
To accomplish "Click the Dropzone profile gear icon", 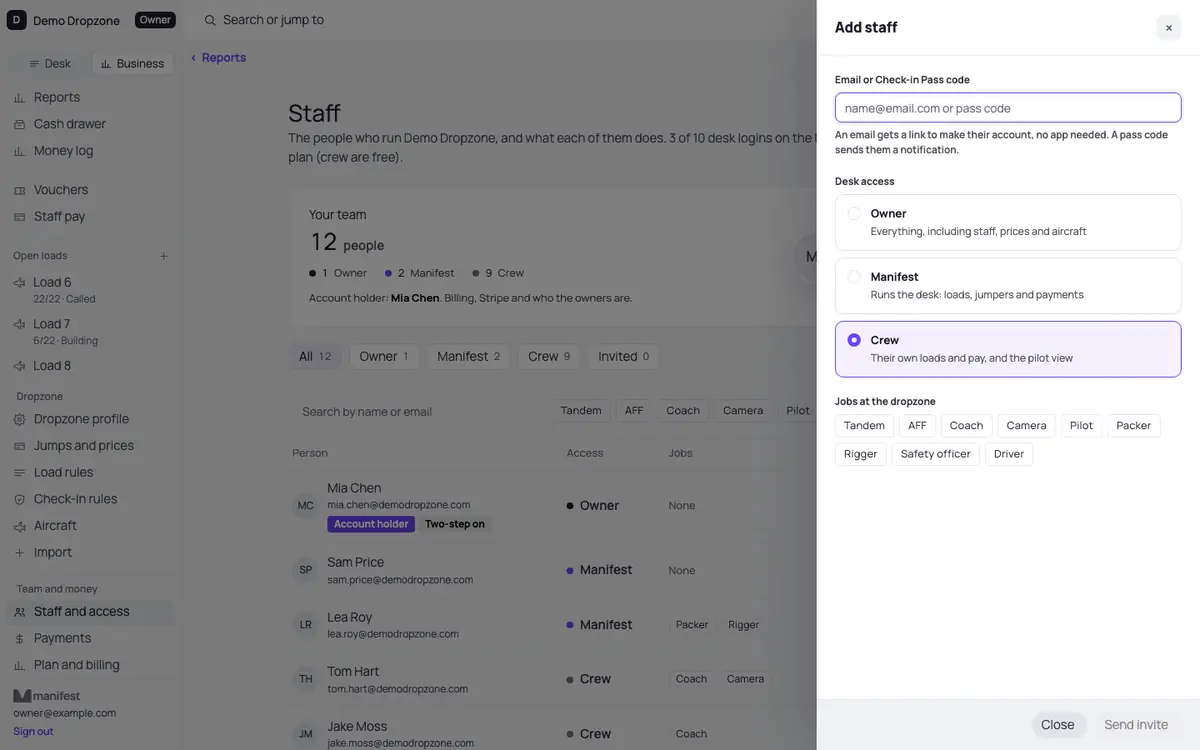I will point(20,419).
